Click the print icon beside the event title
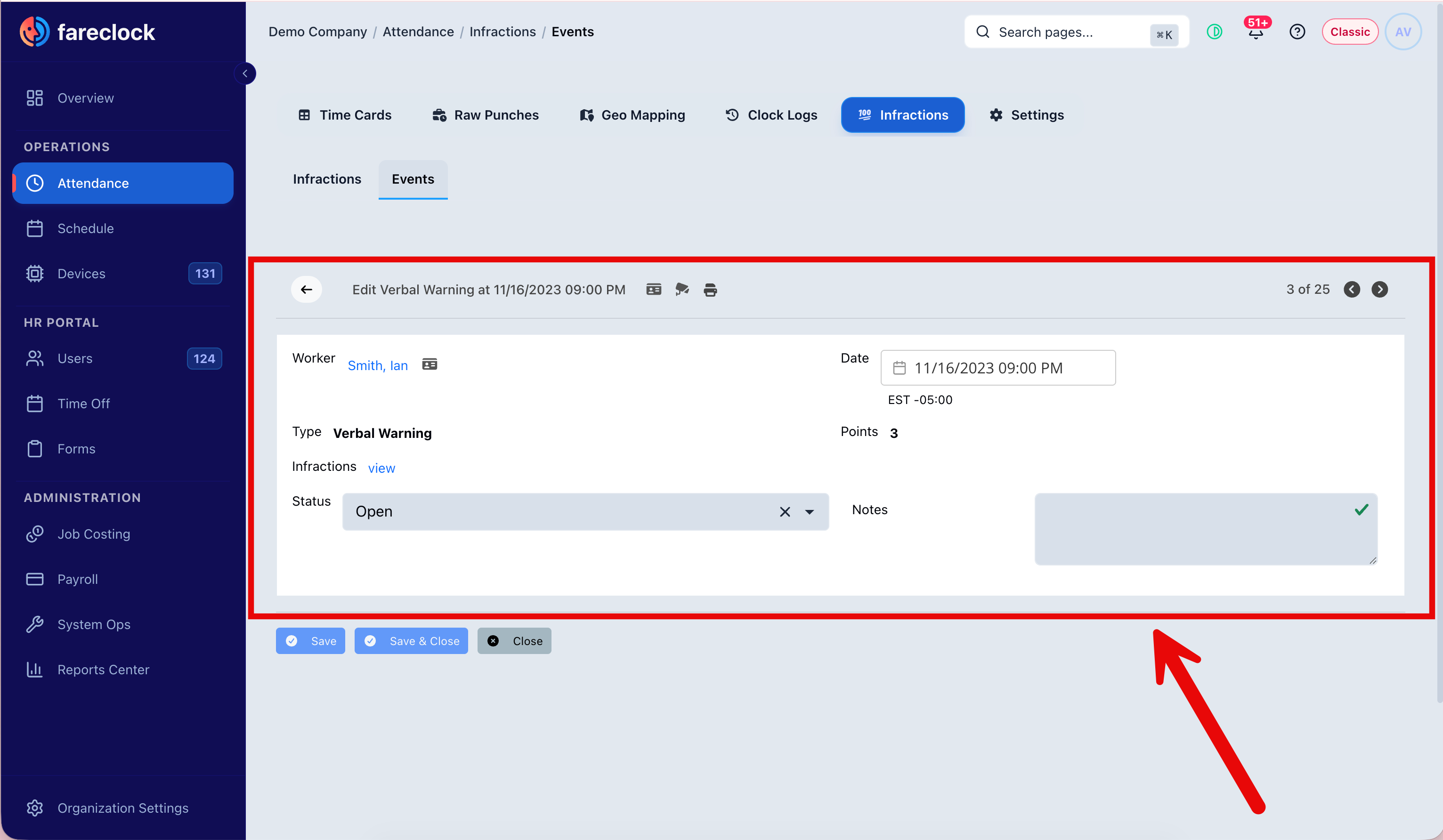Image resolution: width=1443 pixels, height=840 pixels. (710, 290)
